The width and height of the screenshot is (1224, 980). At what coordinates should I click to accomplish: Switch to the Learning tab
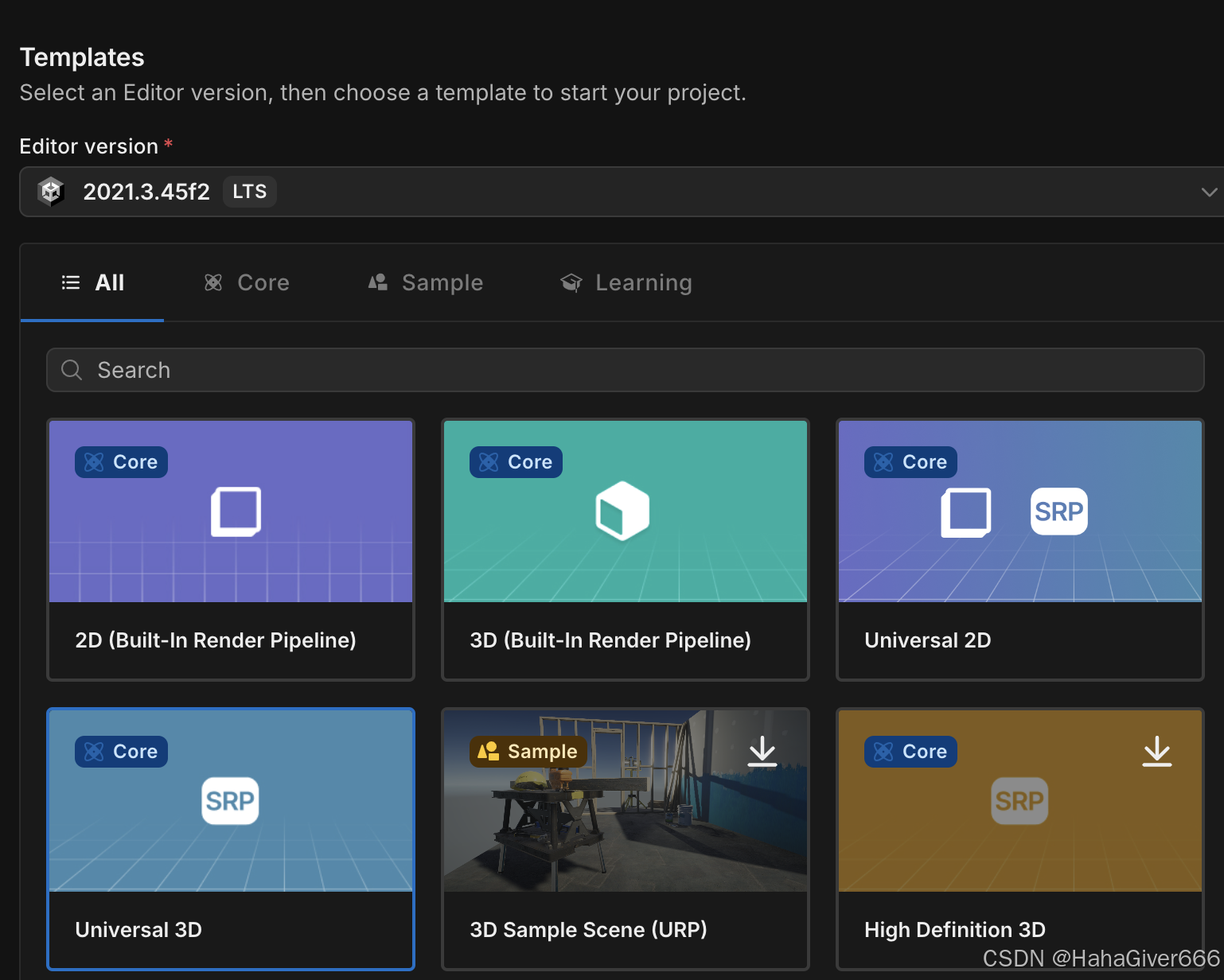(626, 282)
